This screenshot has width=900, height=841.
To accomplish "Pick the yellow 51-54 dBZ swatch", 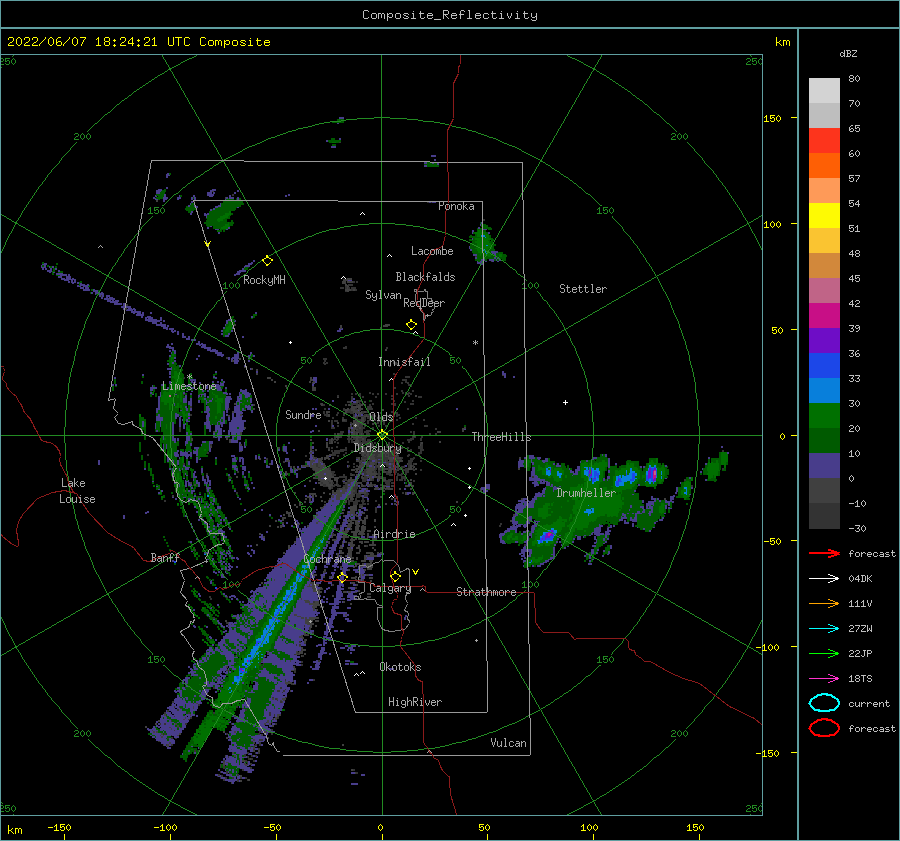I will tap(824, 215).
